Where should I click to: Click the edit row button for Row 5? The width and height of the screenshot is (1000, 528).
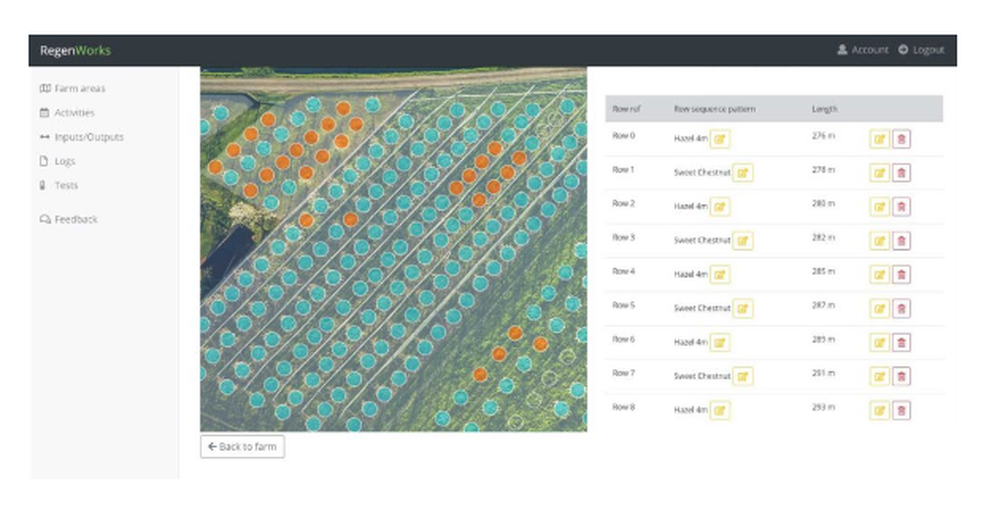[x=879, y=309]
